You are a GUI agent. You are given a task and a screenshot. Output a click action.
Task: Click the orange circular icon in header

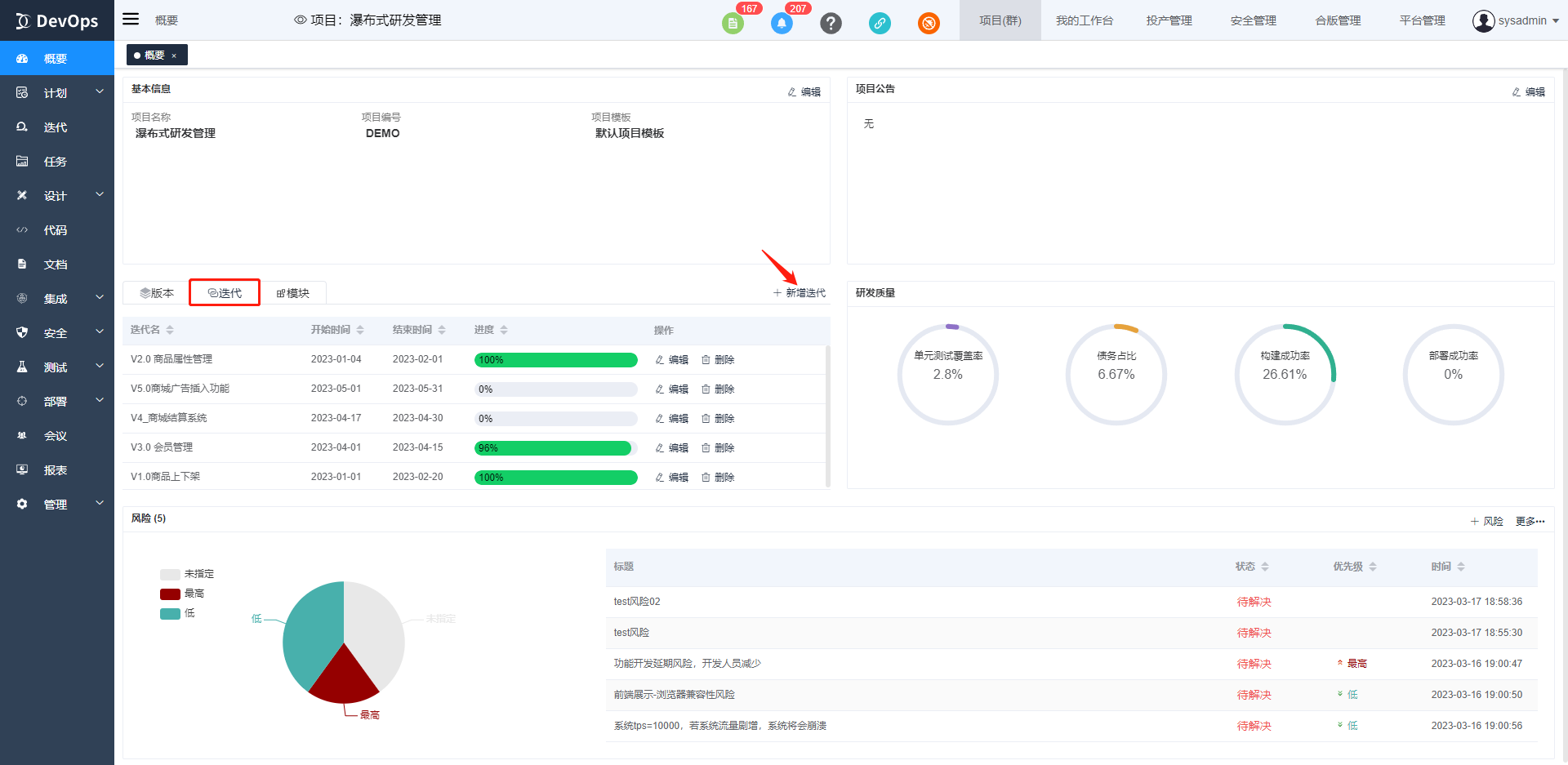coord(929,24)
